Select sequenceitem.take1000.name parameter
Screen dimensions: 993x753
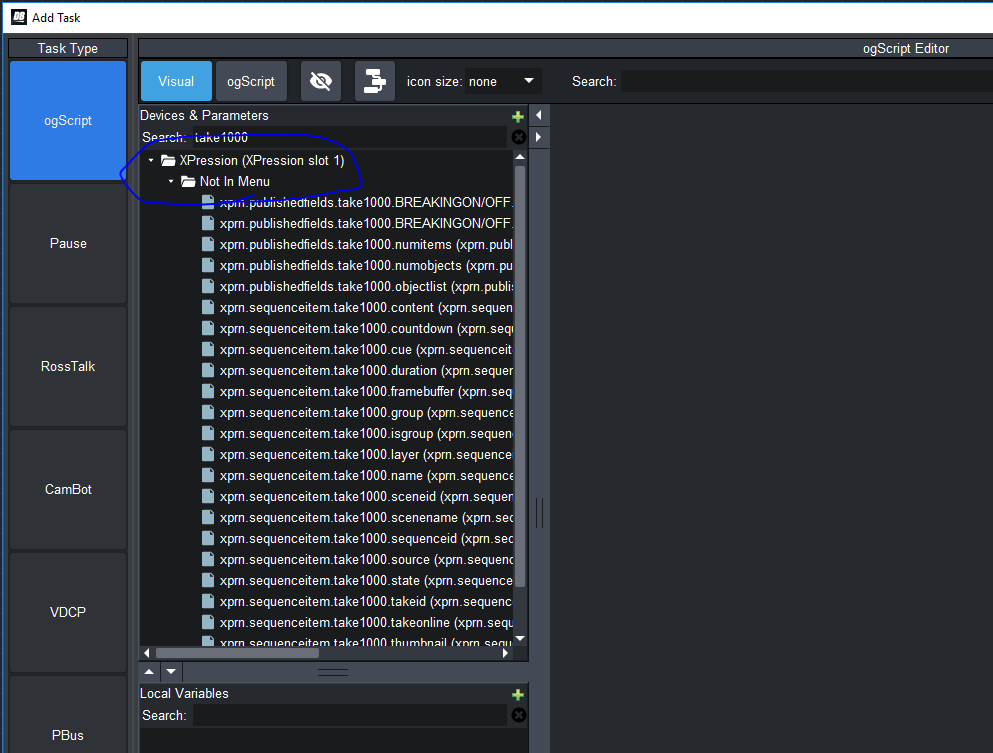click(366, 475)
